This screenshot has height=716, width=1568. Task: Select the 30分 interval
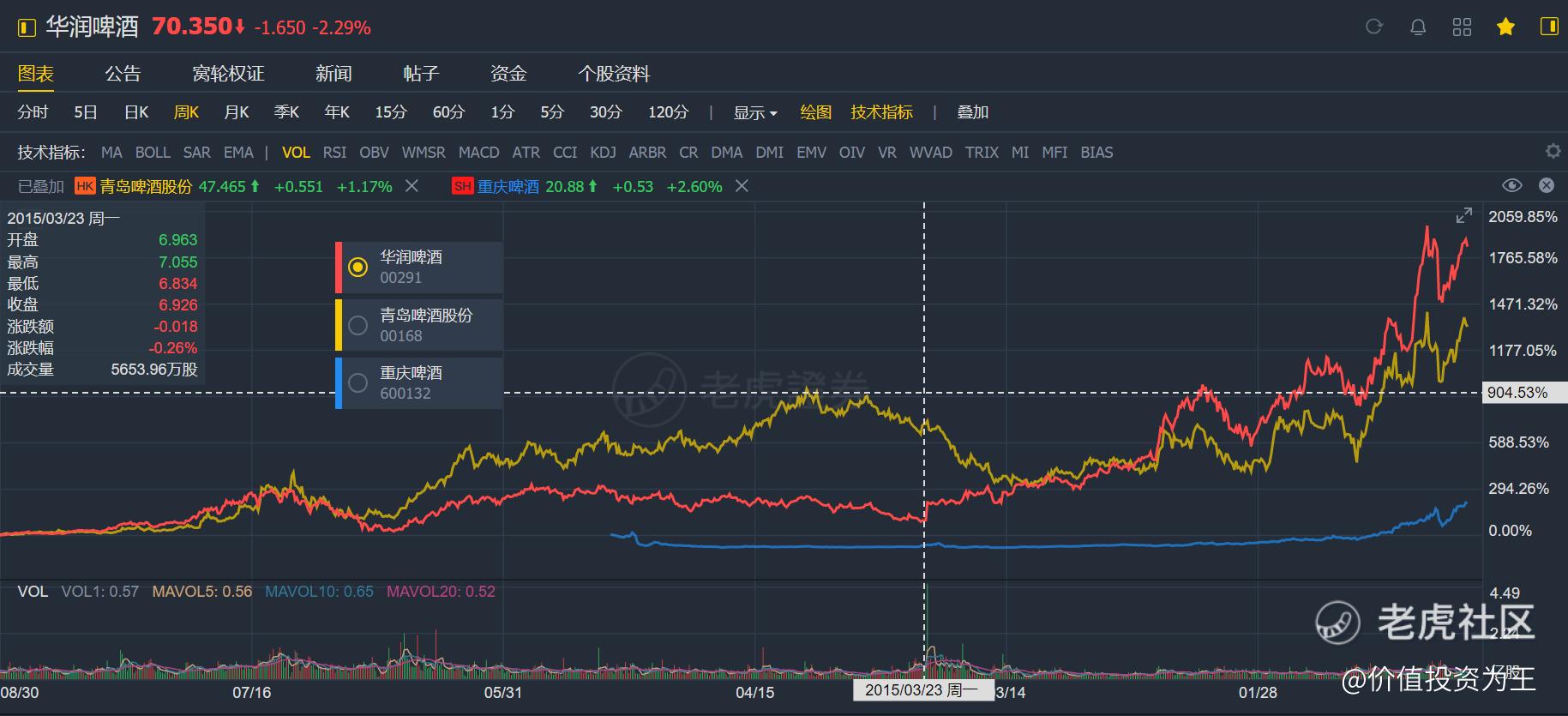point(605,112)
